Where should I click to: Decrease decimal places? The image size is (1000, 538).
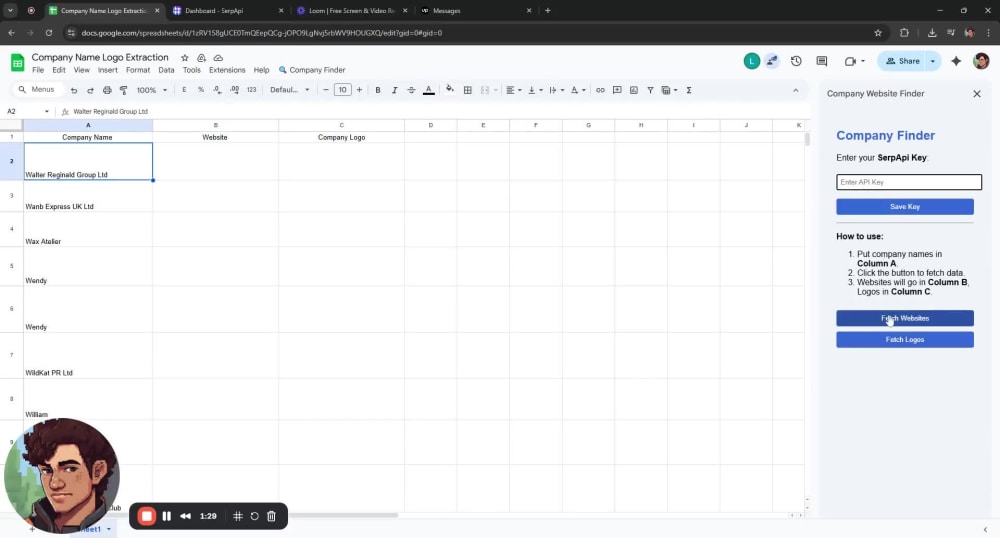(217, 90)
